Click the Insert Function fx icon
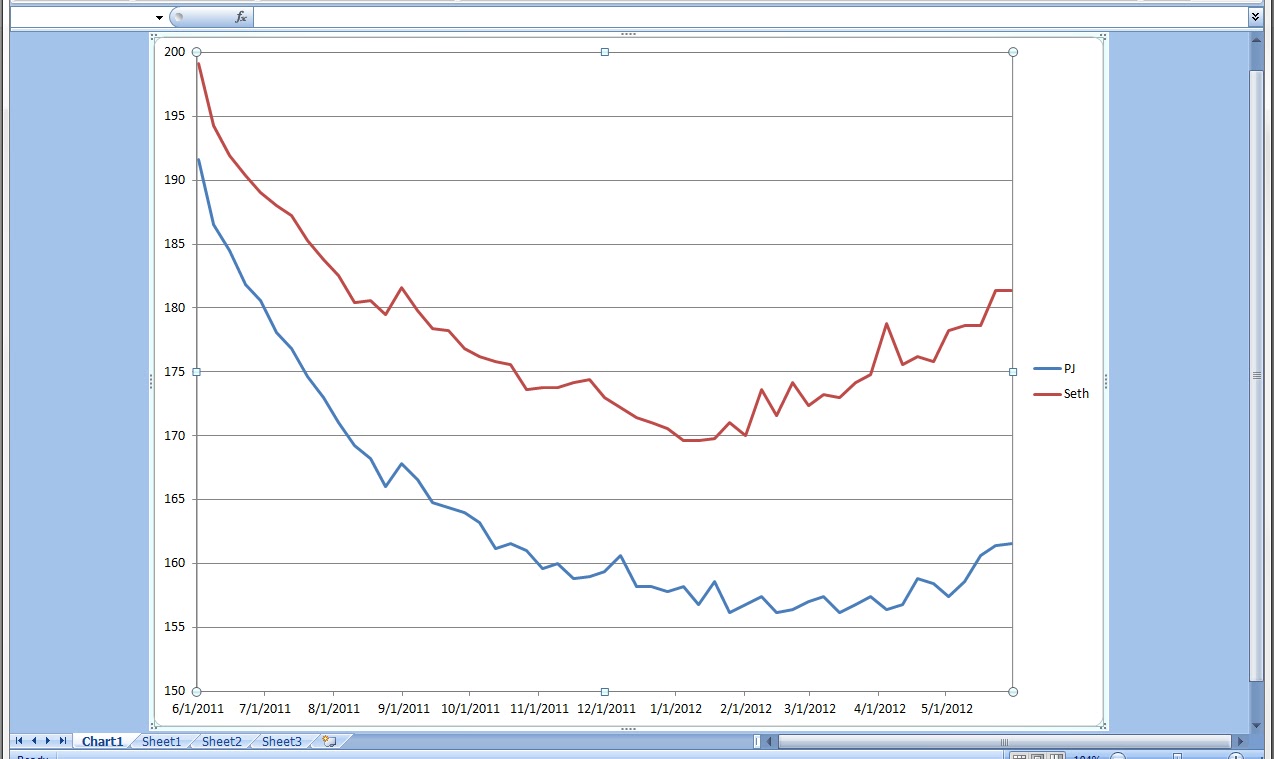The image size is (1274, 759). point(241,17)
